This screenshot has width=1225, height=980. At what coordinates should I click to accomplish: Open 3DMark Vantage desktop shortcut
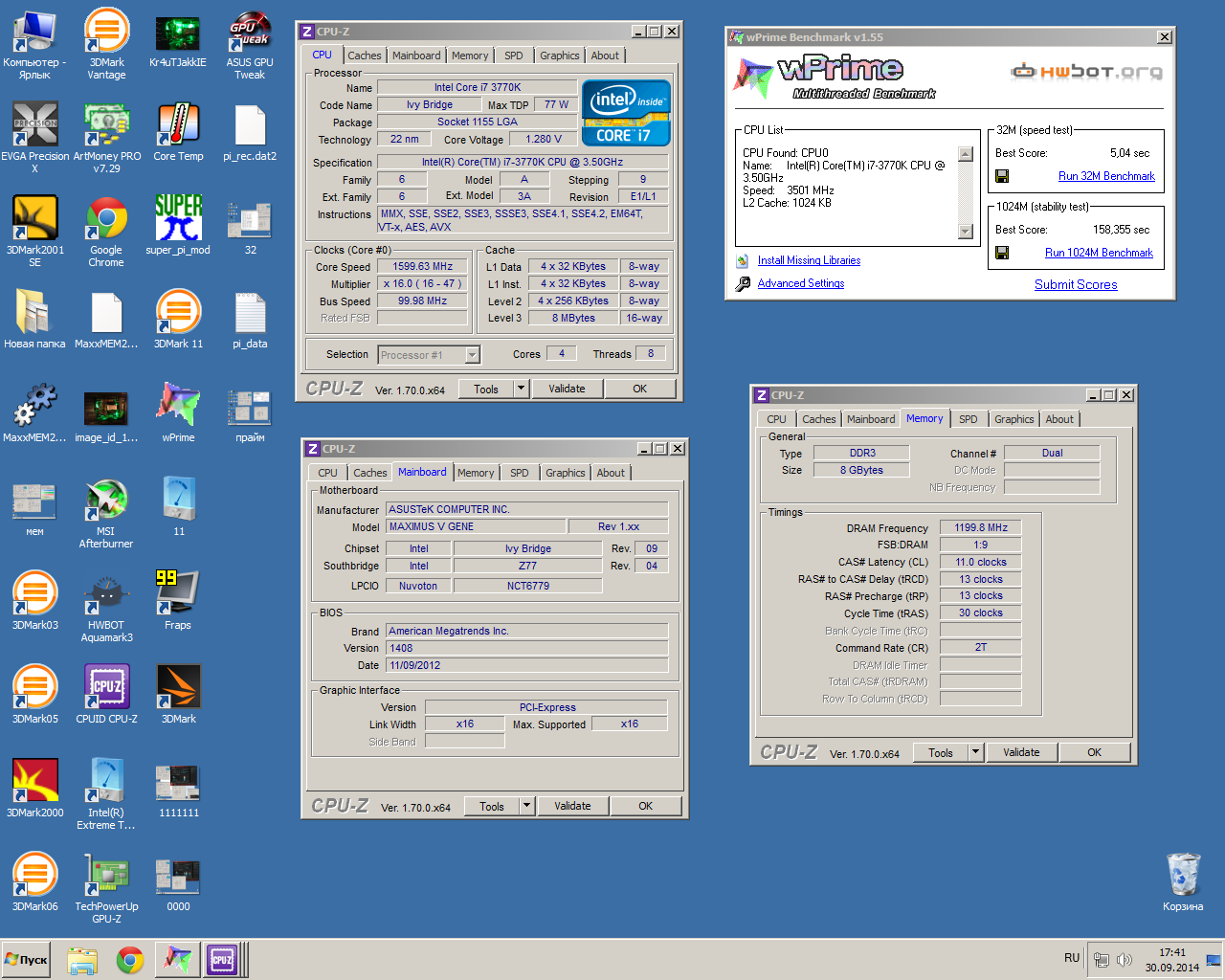106,44
